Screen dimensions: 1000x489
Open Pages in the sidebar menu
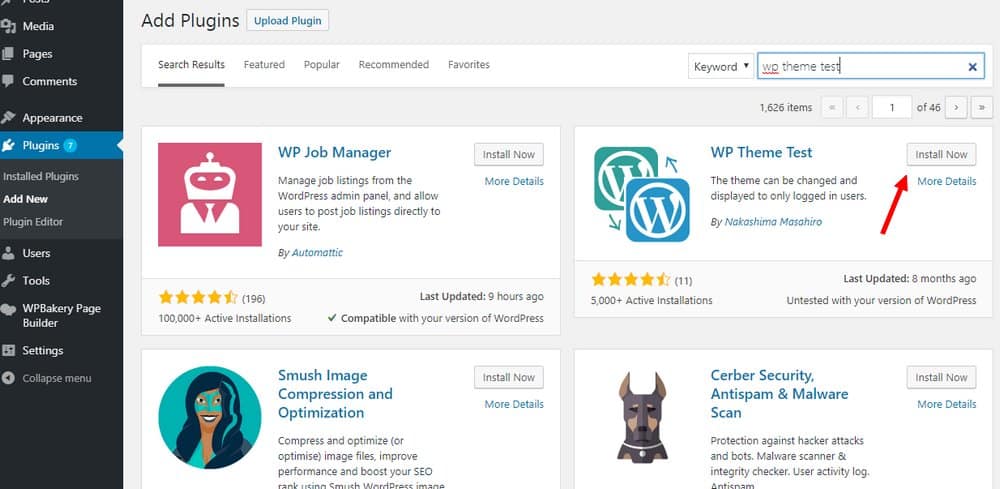[x=37, y=54]
